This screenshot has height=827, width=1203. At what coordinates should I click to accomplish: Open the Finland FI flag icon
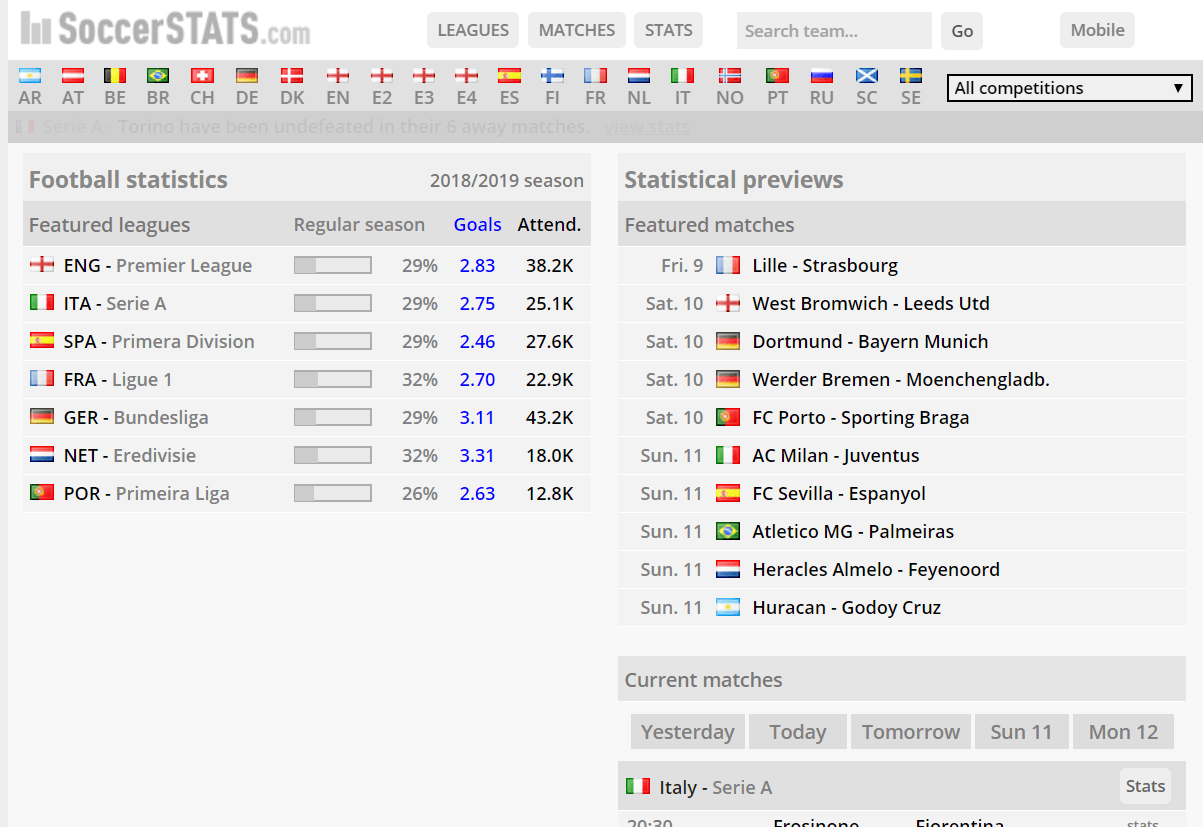(552, 75)
